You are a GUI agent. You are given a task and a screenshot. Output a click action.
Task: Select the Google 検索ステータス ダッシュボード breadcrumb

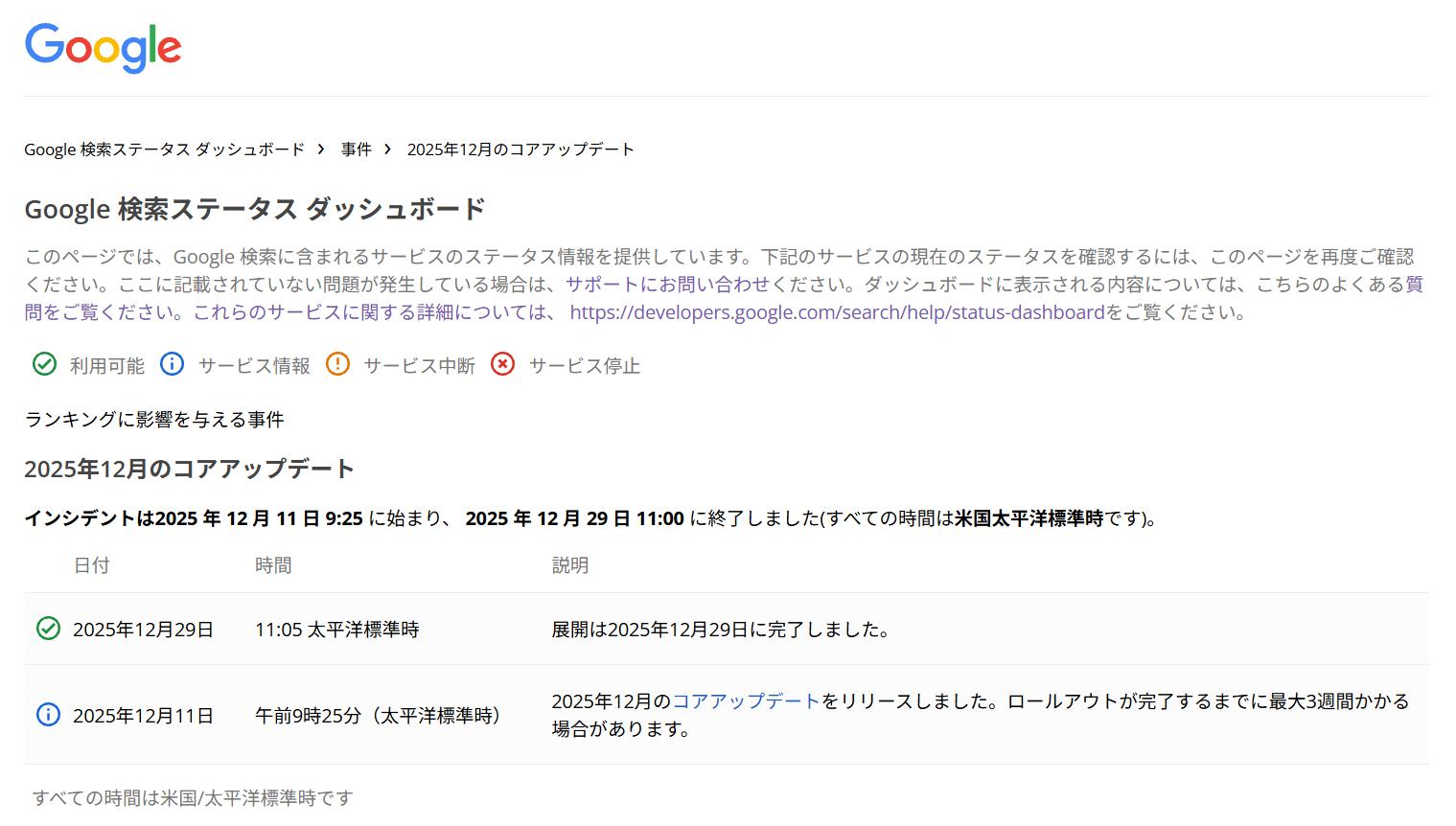165,149
